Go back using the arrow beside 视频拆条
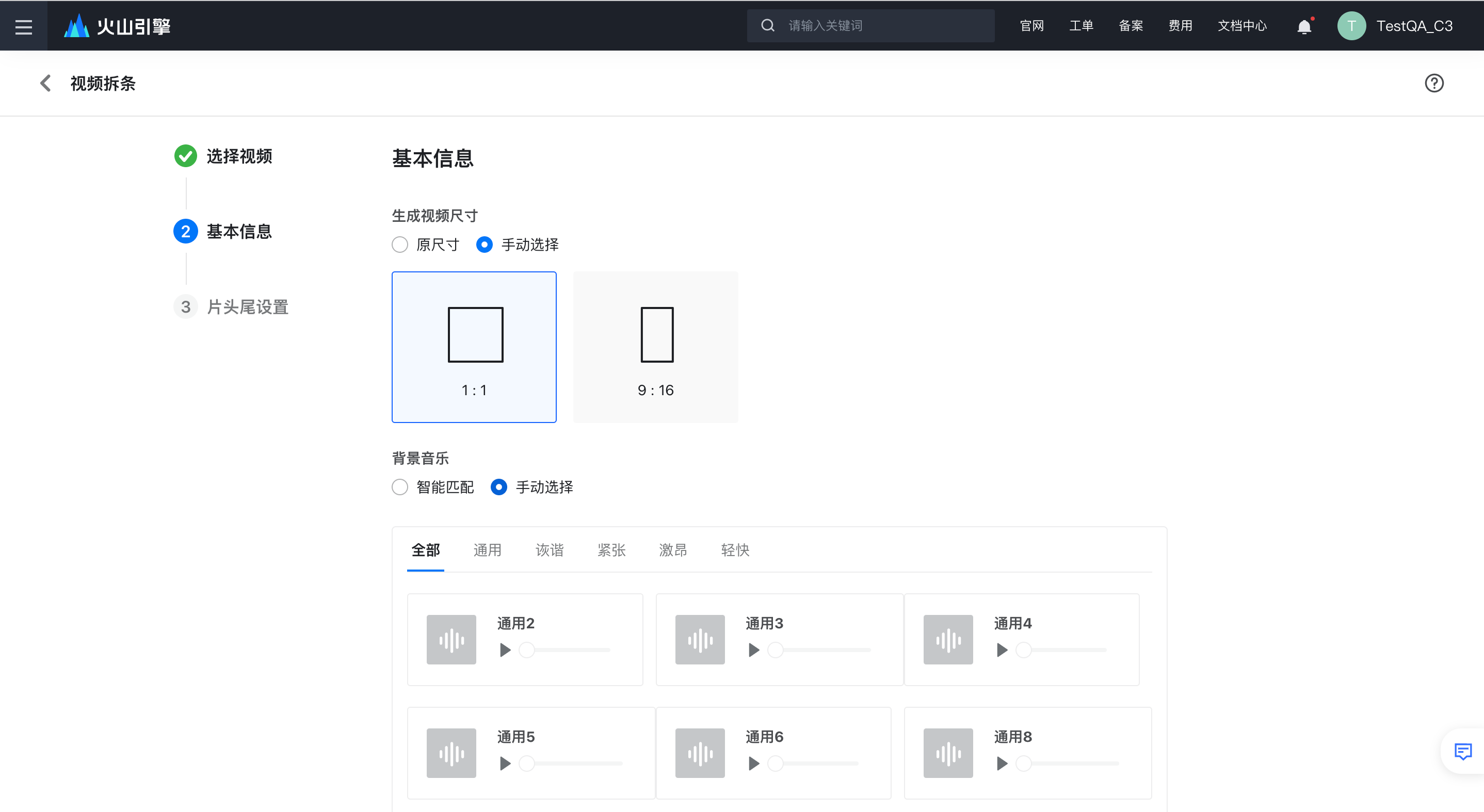 pos(45,83)
